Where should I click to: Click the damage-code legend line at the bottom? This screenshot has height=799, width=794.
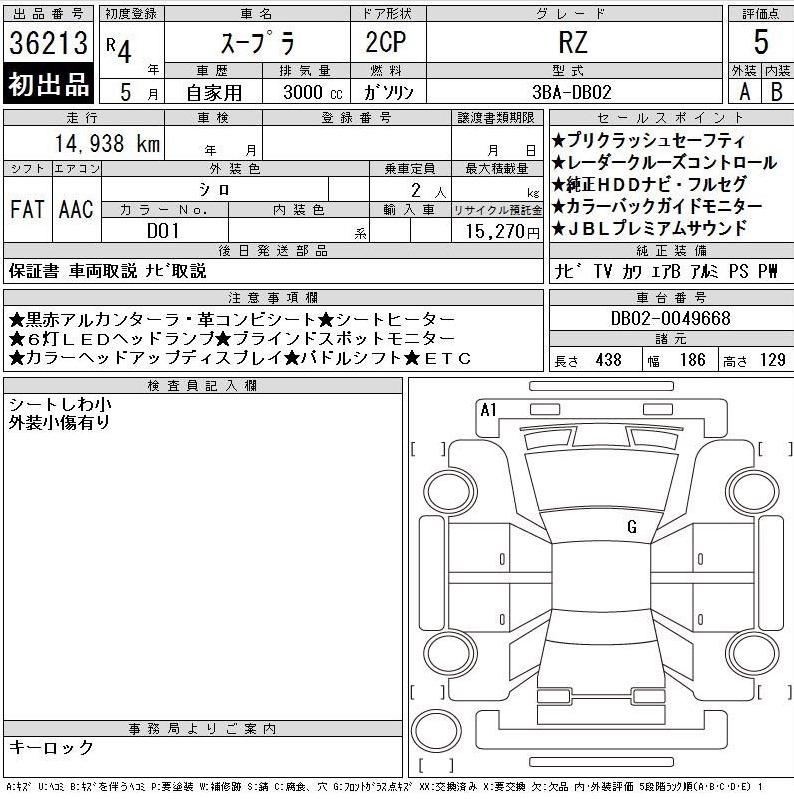[x=385, y=787]
